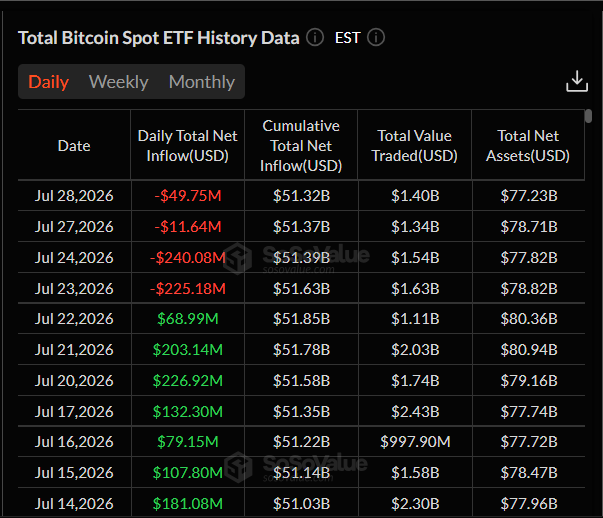Click net assets $77.23B
This screenshot has width=603, height=518.
coord(529,196)
